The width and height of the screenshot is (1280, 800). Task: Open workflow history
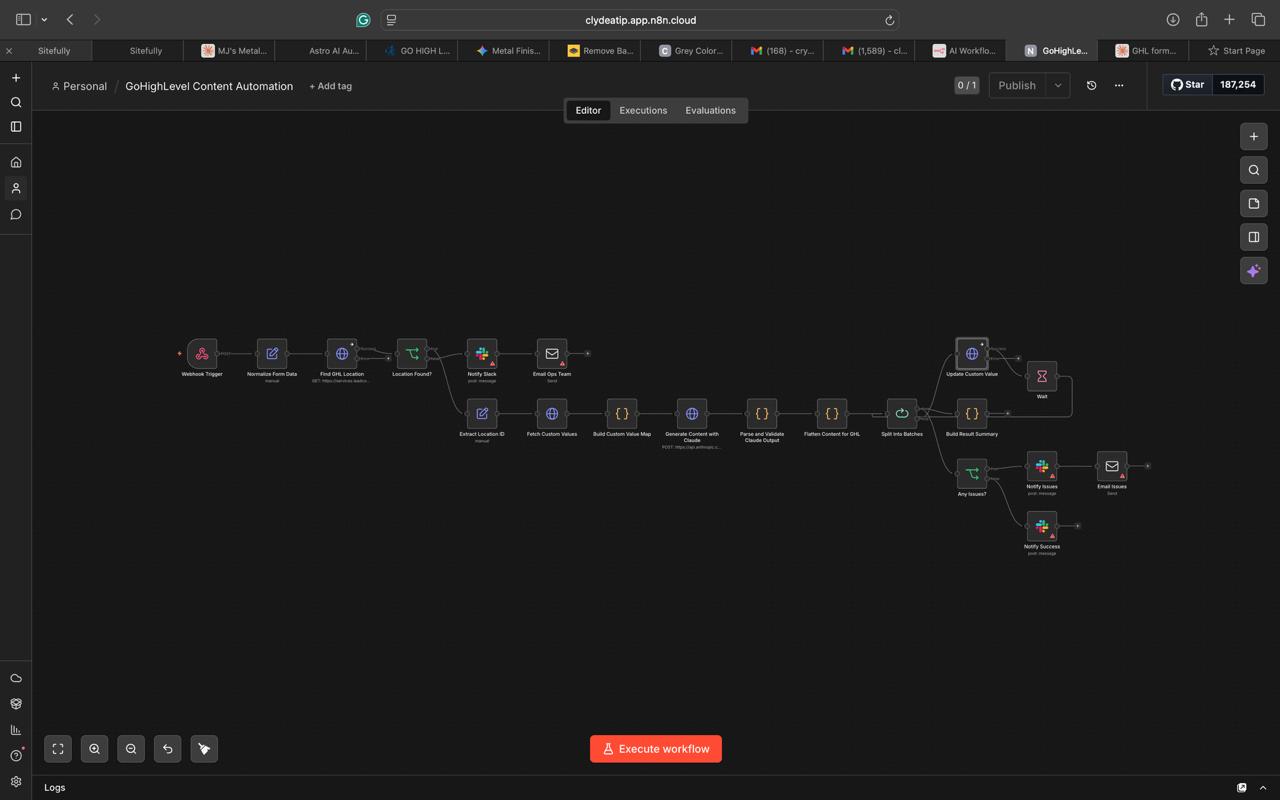[x=1091, y=86]
